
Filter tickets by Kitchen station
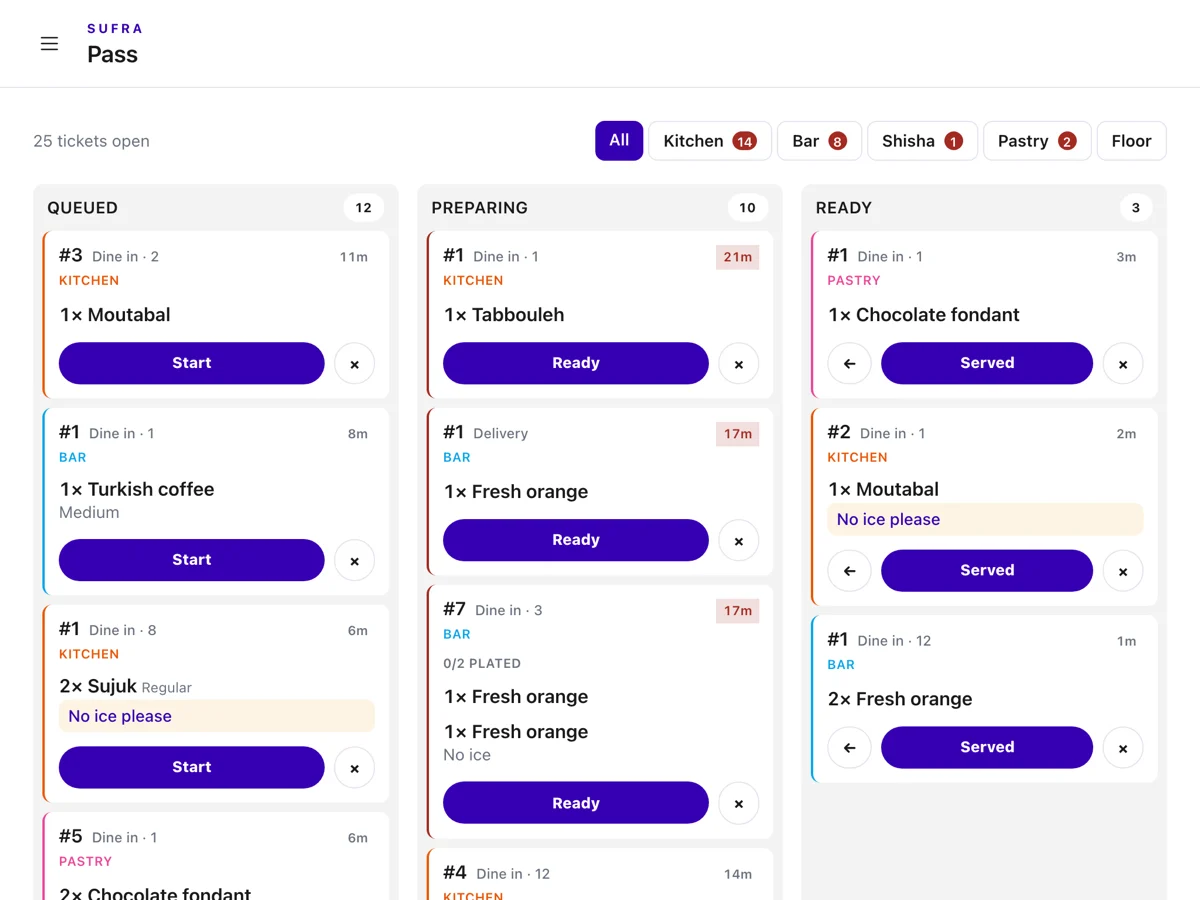point(710,141)
